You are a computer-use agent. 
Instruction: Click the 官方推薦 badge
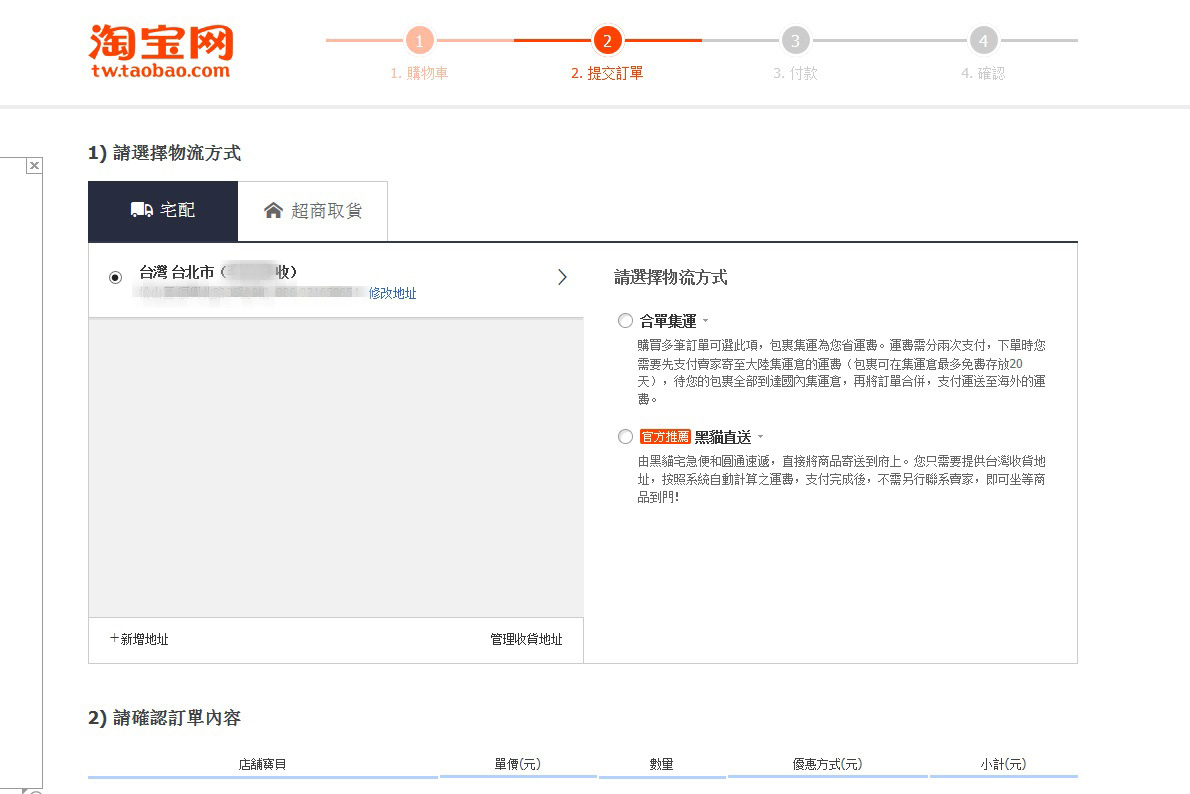[666, 437]
